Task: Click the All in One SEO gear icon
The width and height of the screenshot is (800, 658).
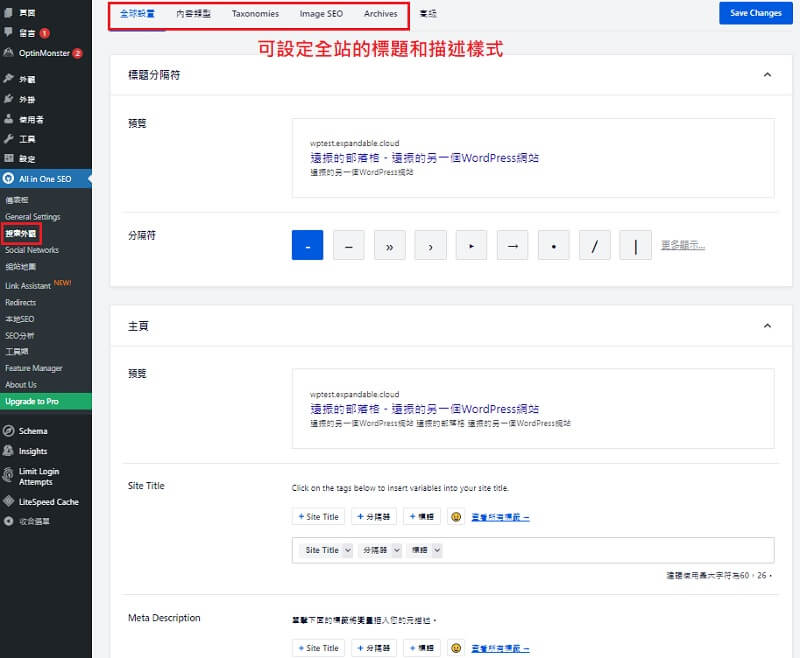Action: click(8, 179)
